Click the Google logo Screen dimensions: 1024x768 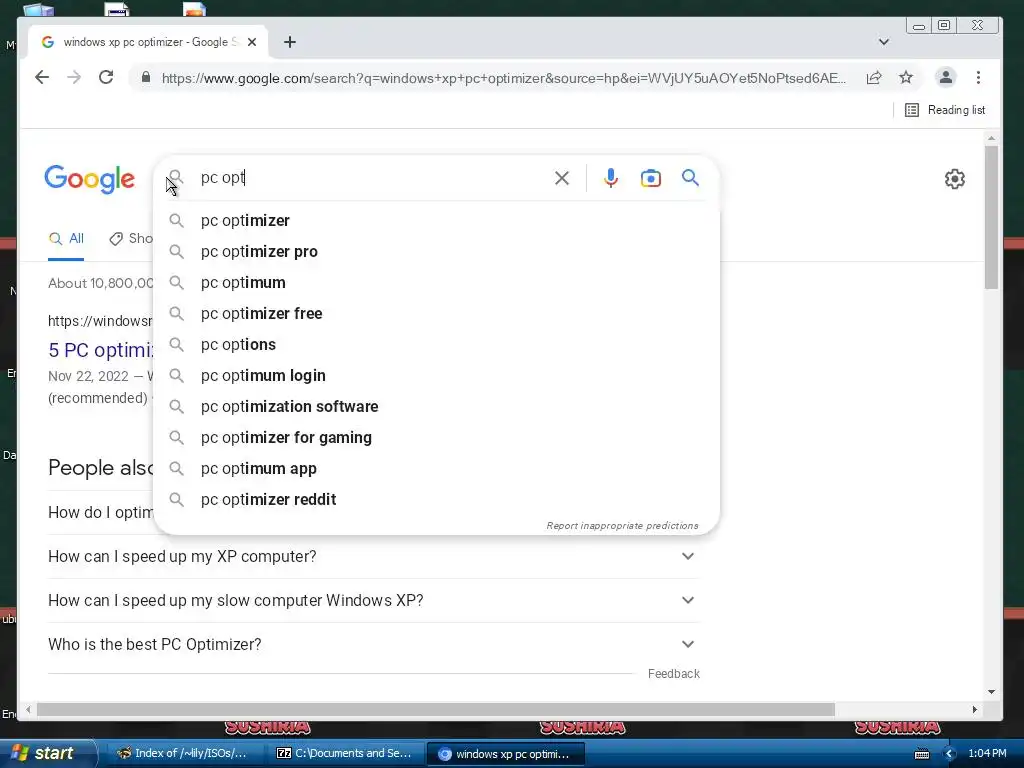tap(89, 179)
